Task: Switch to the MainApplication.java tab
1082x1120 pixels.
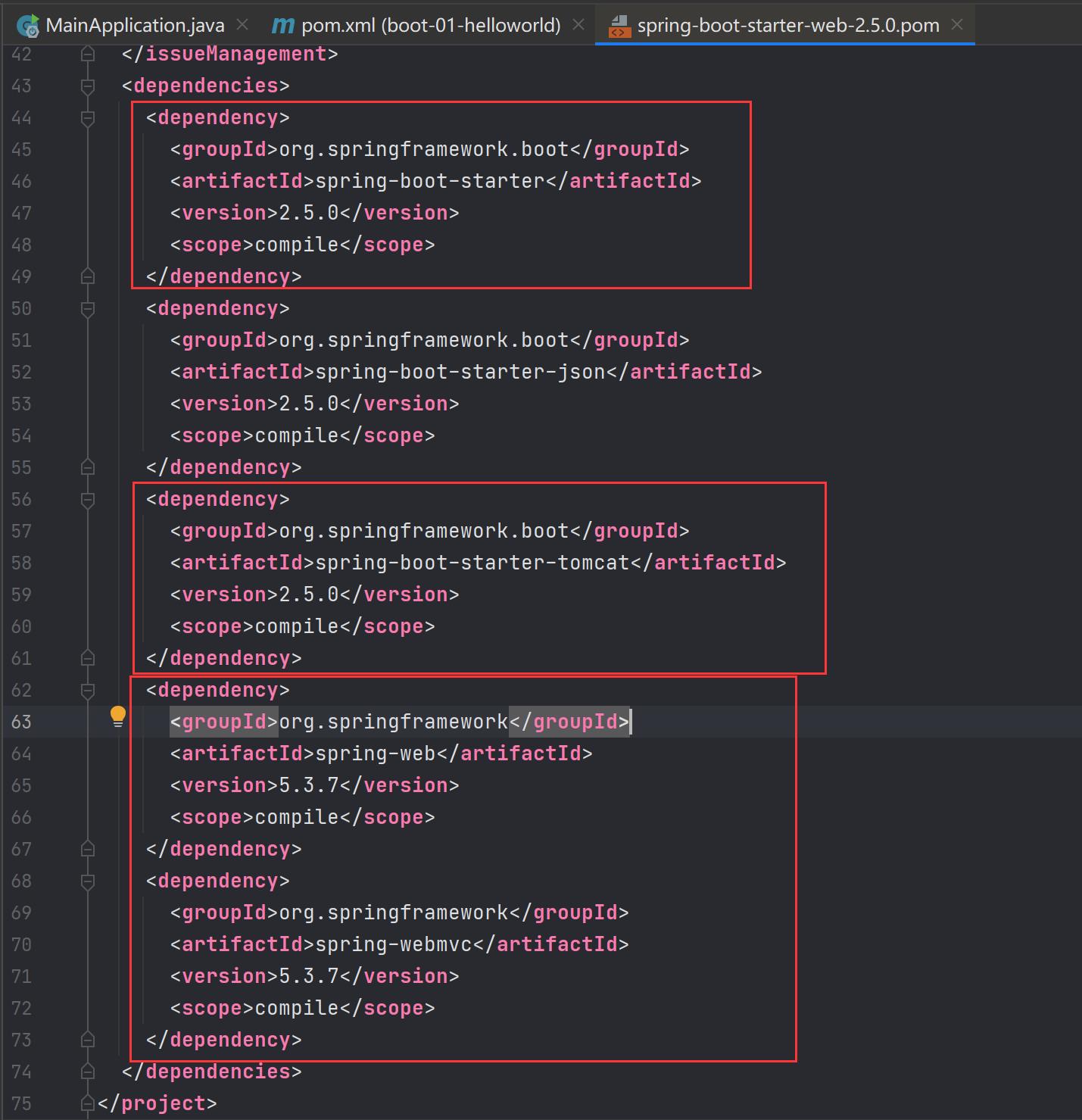Action: (x=135, y=25)
